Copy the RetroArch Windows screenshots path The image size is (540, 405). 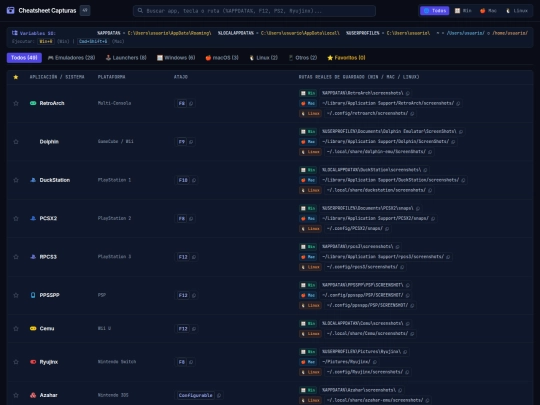(408, 93)
